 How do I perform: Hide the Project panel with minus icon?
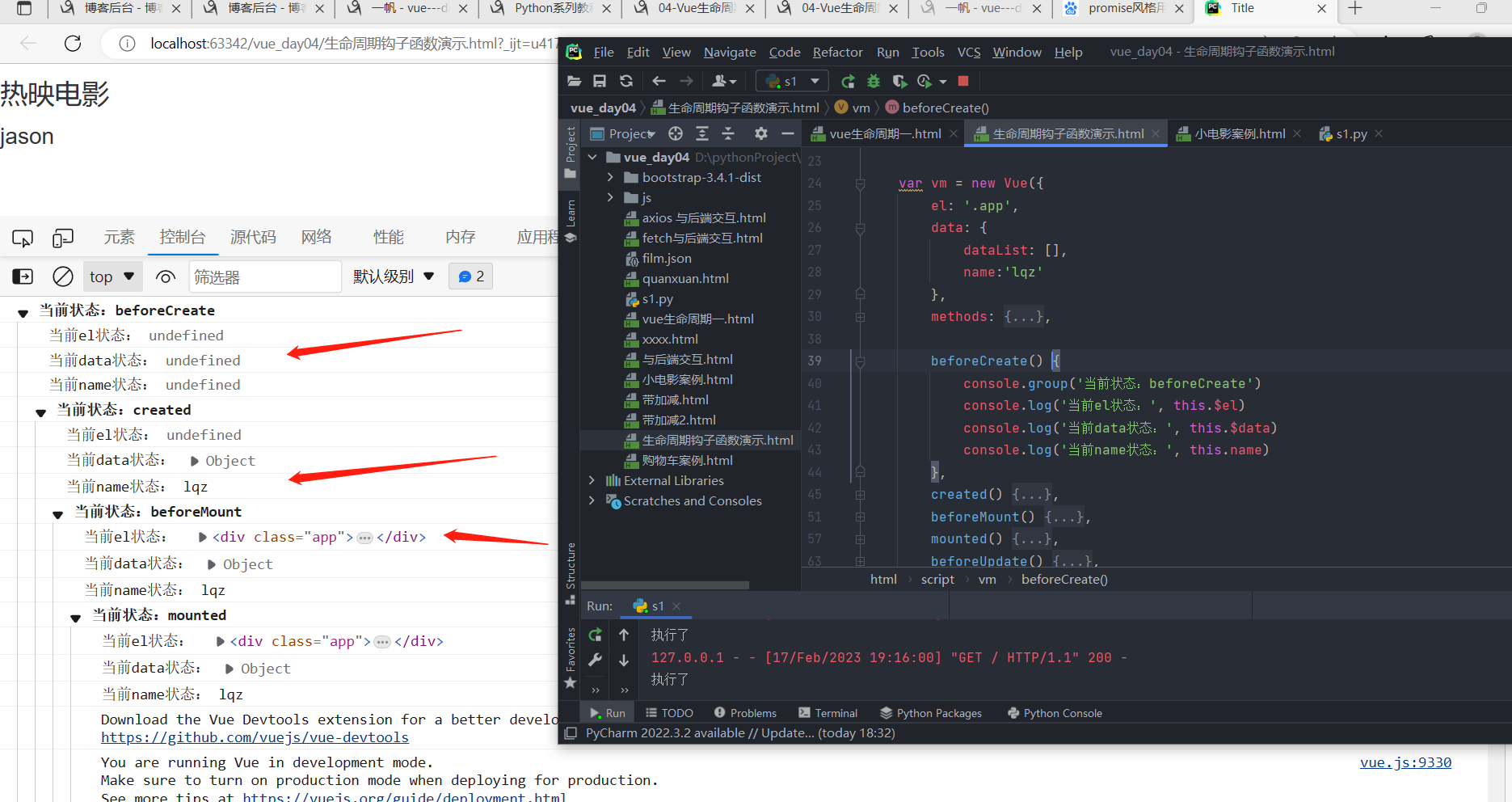[x=788, y=133]
